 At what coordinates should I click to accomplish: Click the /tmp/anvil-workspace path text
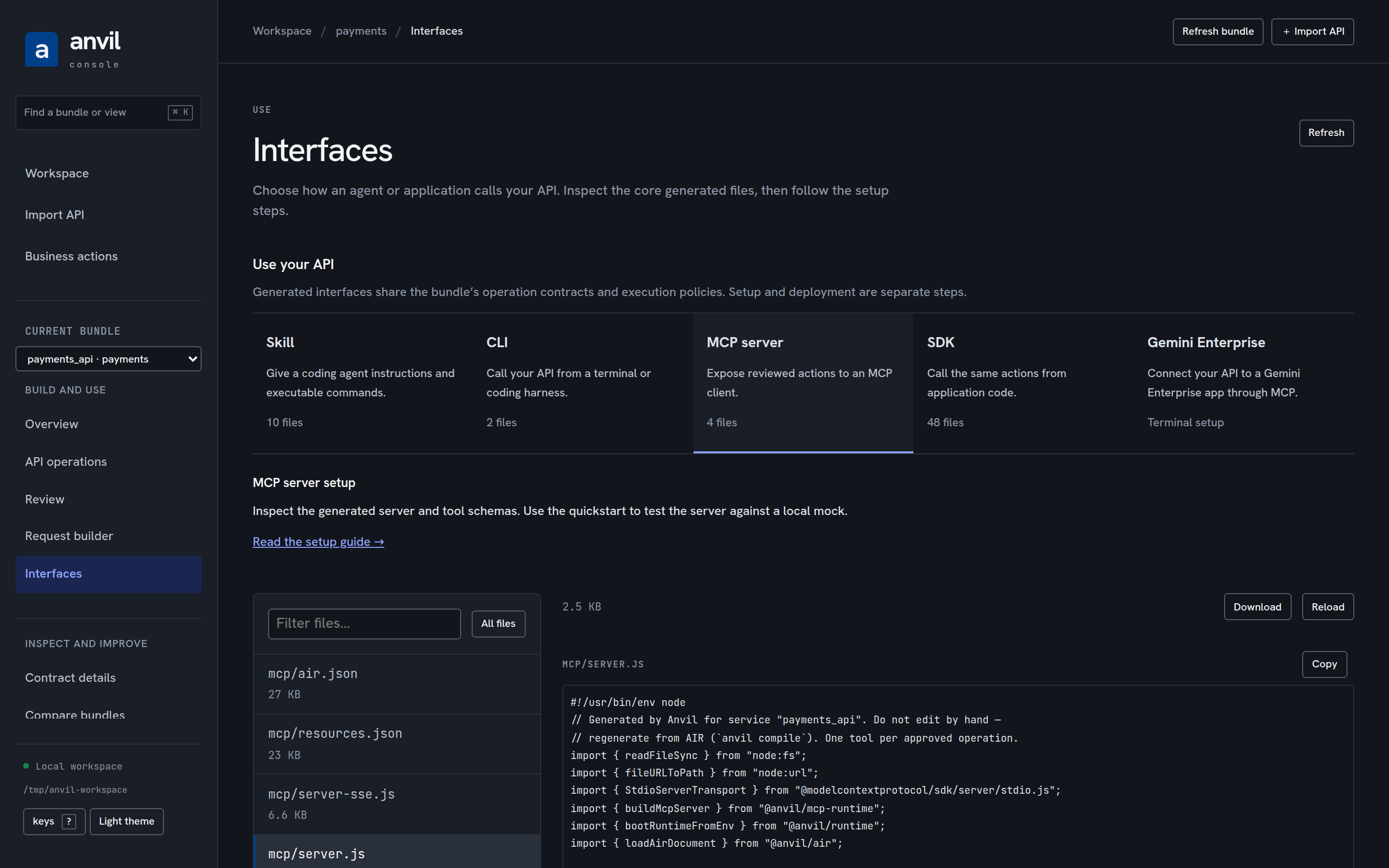pyautogui.click(x=75, y=790)
